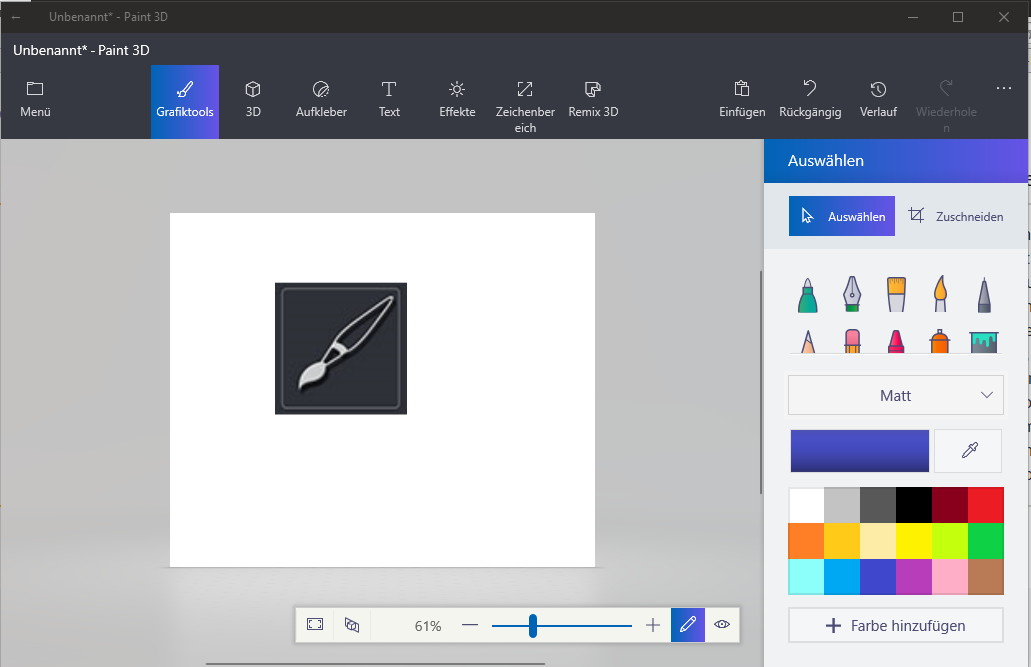
Task: Select the oil brush tool
Action: coord(896,294)
